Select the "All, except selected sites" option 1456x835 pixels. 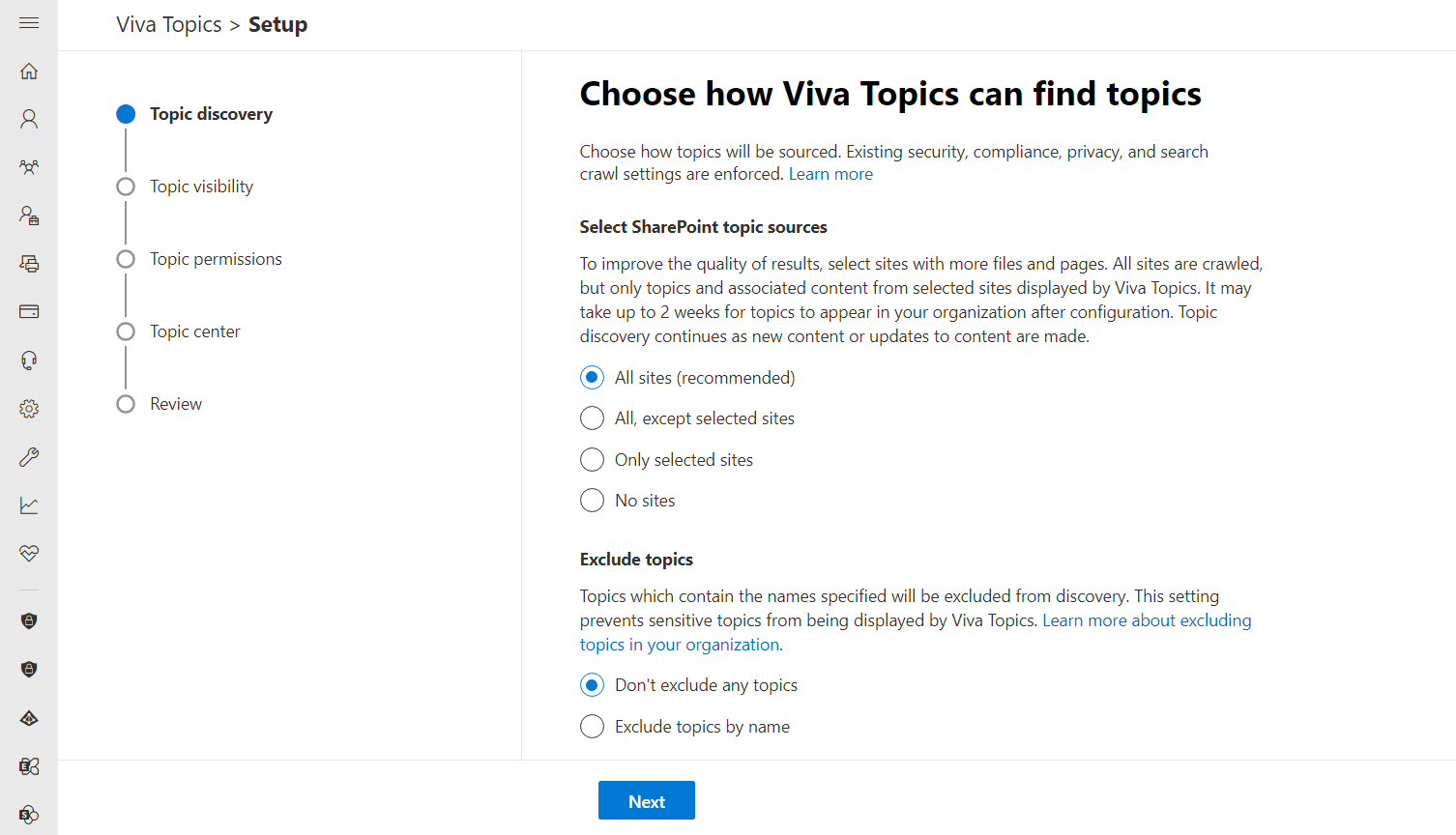pos(592,418)
